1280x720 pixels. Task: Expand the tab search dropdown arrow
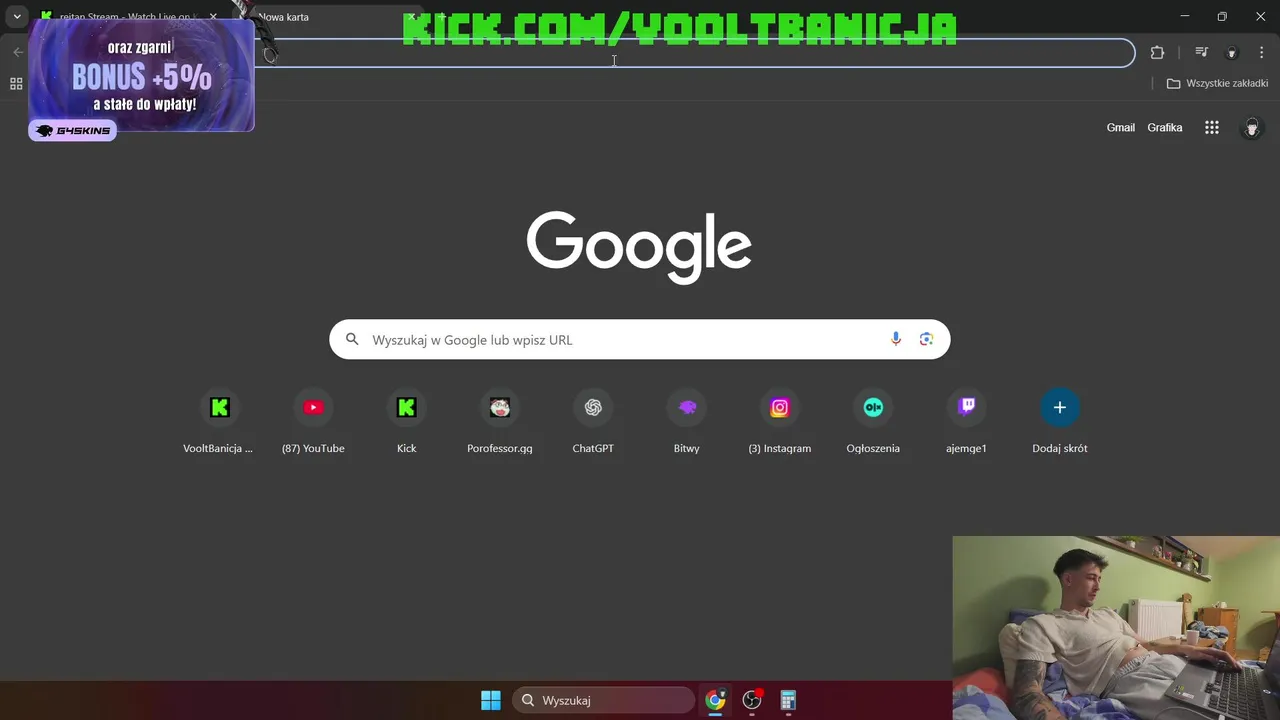(17, 17)
